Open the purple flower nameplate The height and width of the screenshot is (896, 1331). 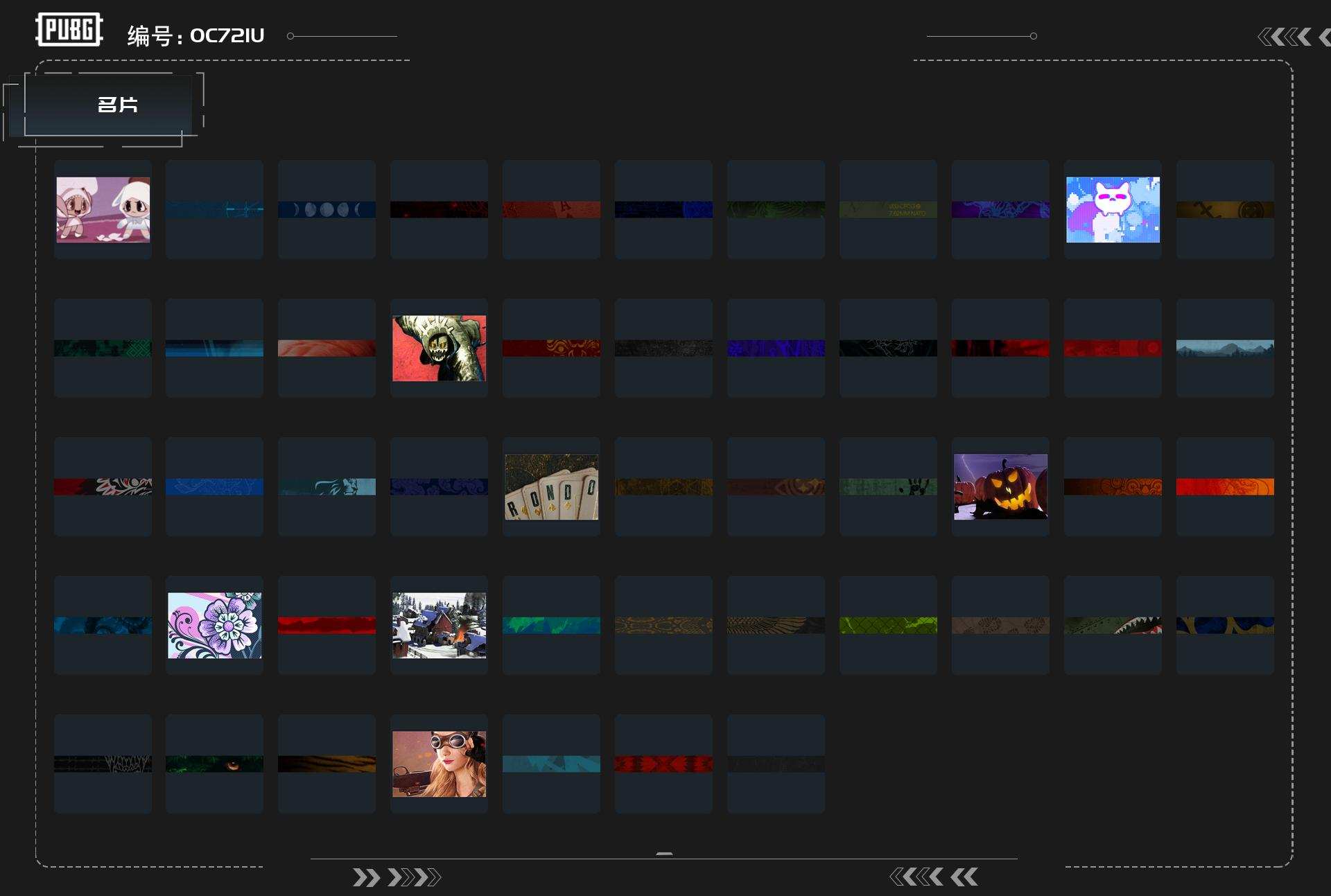214,625
